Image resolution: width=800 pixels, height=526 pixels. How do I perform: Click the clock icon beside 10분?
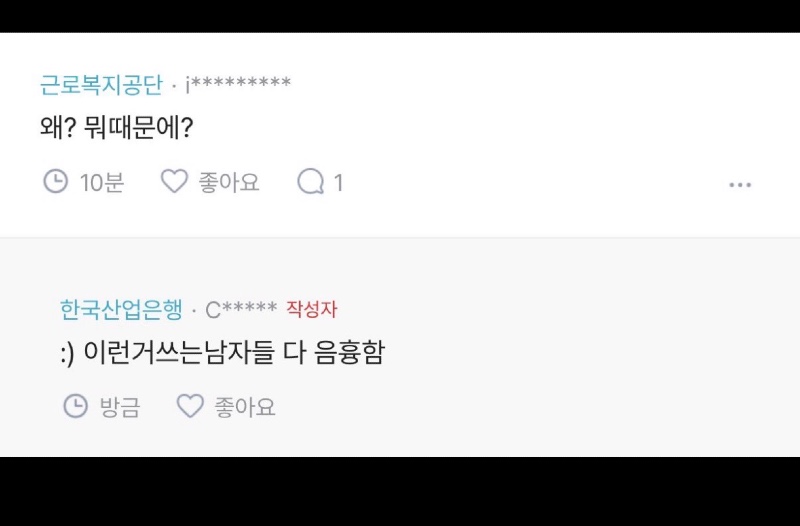55,181
